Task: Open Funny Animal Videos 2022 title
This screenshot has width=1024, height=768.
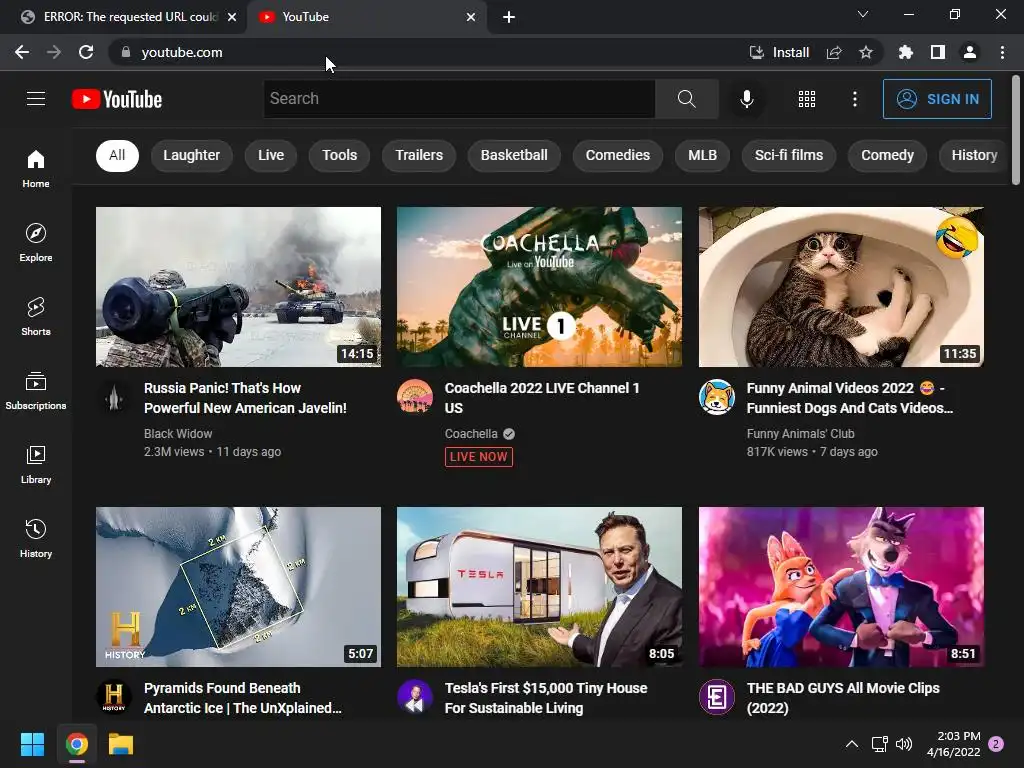Action: pyautogui.click(x=850, y=398)
